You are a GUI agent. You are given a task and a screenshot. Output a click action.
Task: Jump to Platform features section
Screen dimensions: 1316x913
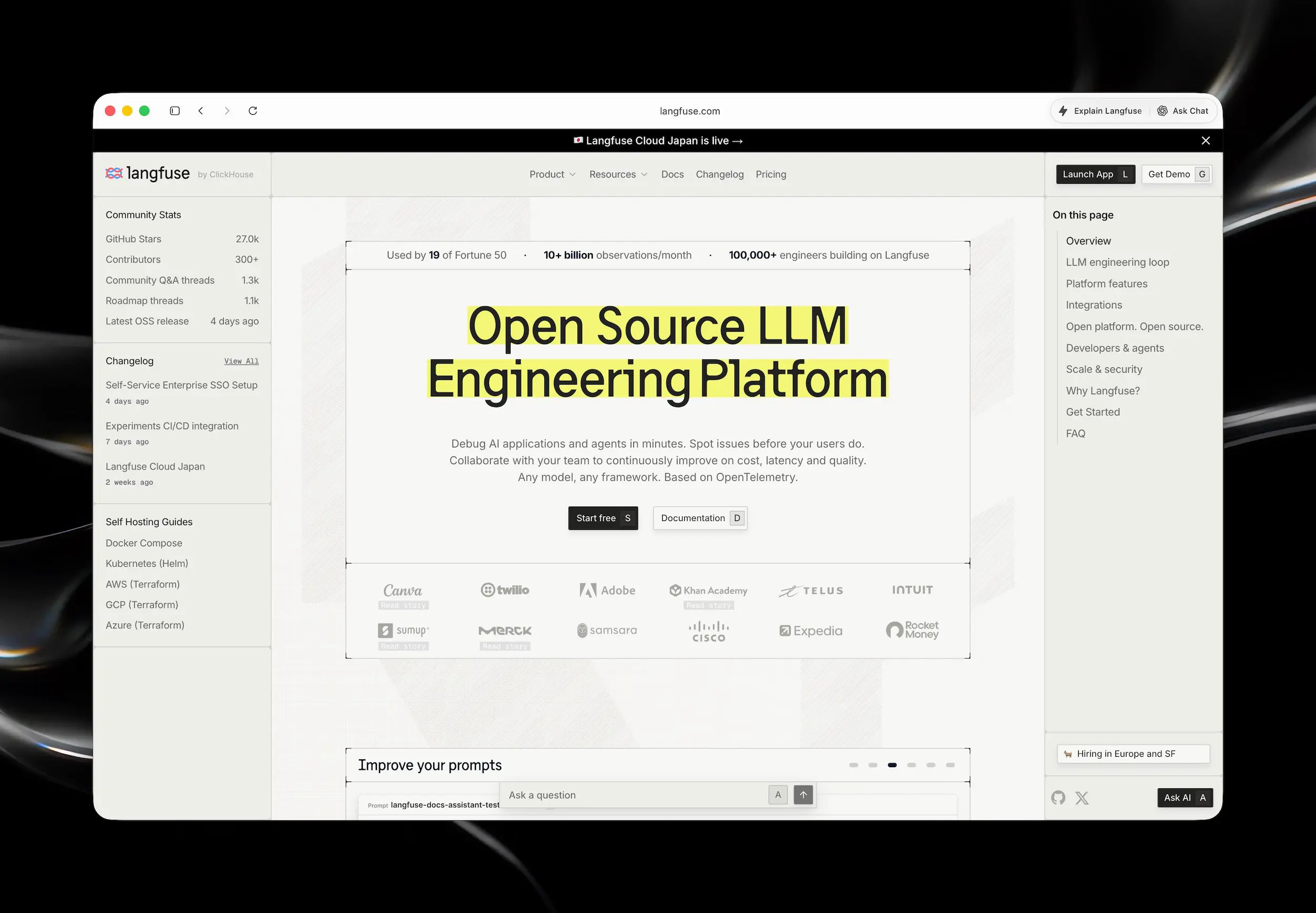pyautogui.click(x=1106, y=284)
